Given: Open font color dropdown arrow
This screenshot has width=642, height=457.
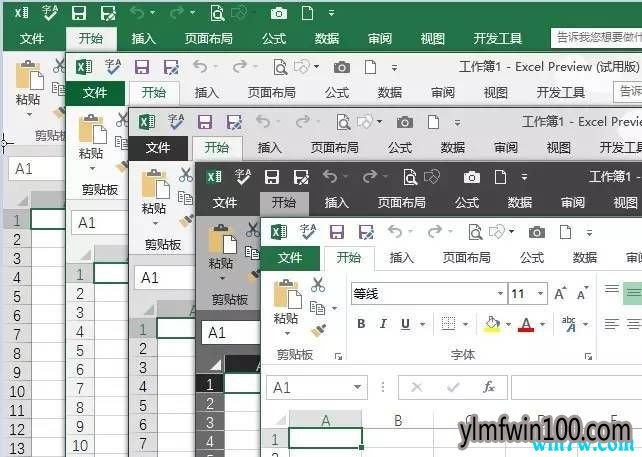Looking at the screenshot, I should [543, 324].
